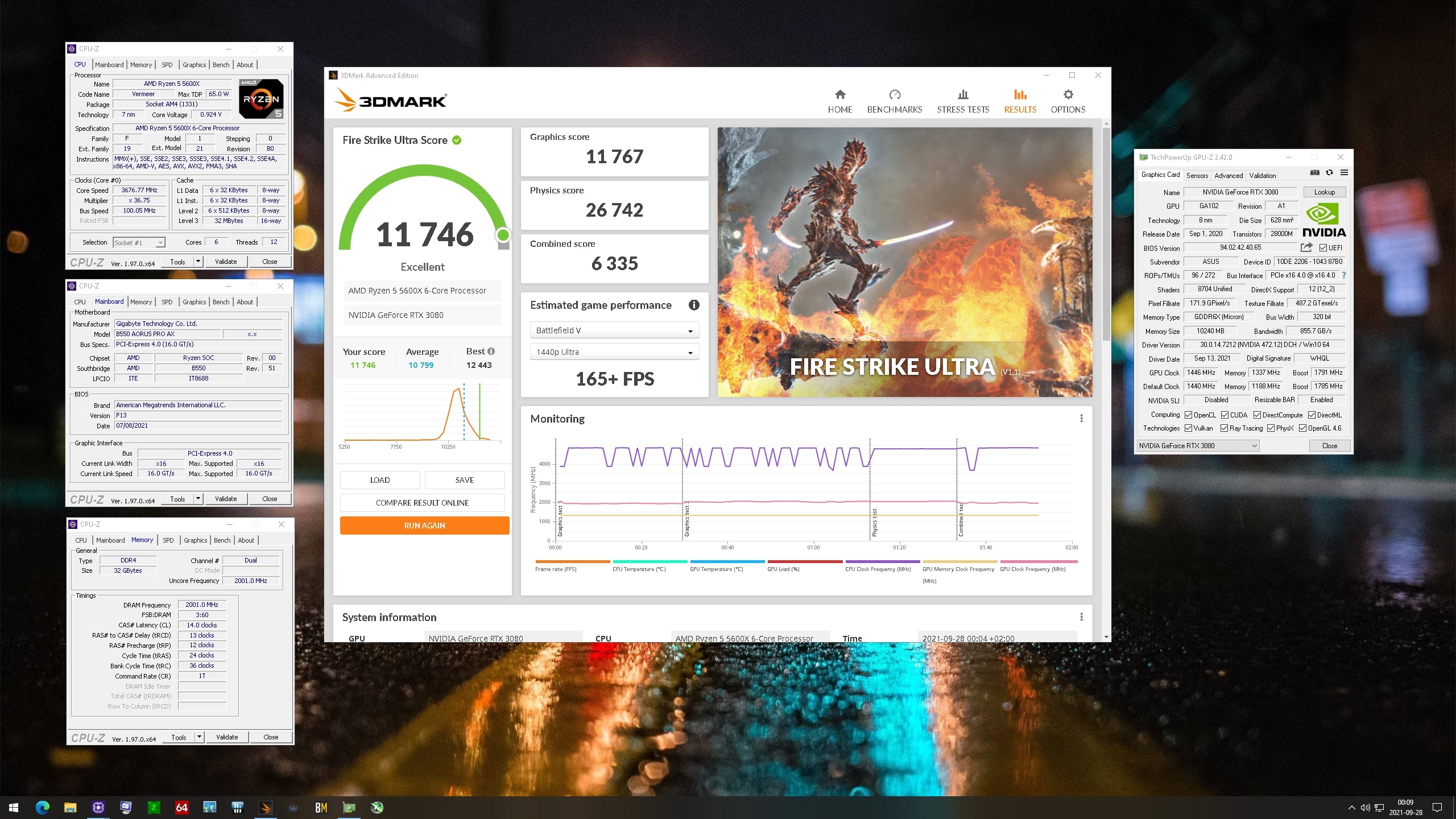Expand Tools dropdown arrow in CPU-Z Memory window
Image resolution: width=1456 pixels, height=819 pixels.
tap(199, 737)
